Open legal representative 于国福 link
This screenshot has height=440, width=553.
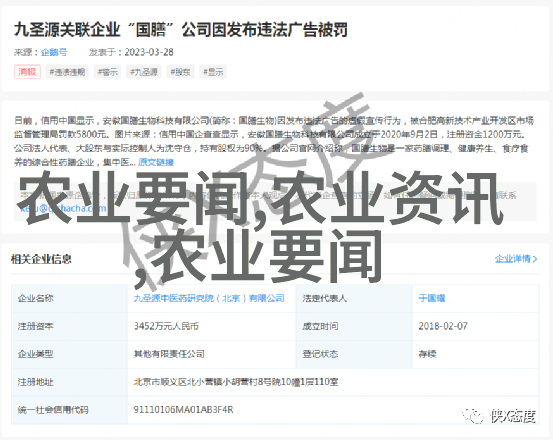(432, 298)
